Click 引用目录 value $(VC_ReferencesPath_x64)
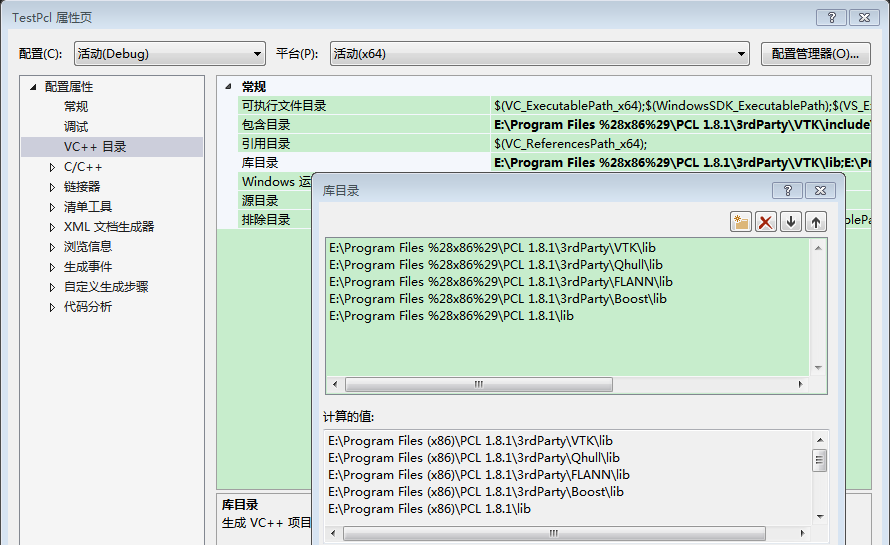890x545 pixels. (681, 144)
